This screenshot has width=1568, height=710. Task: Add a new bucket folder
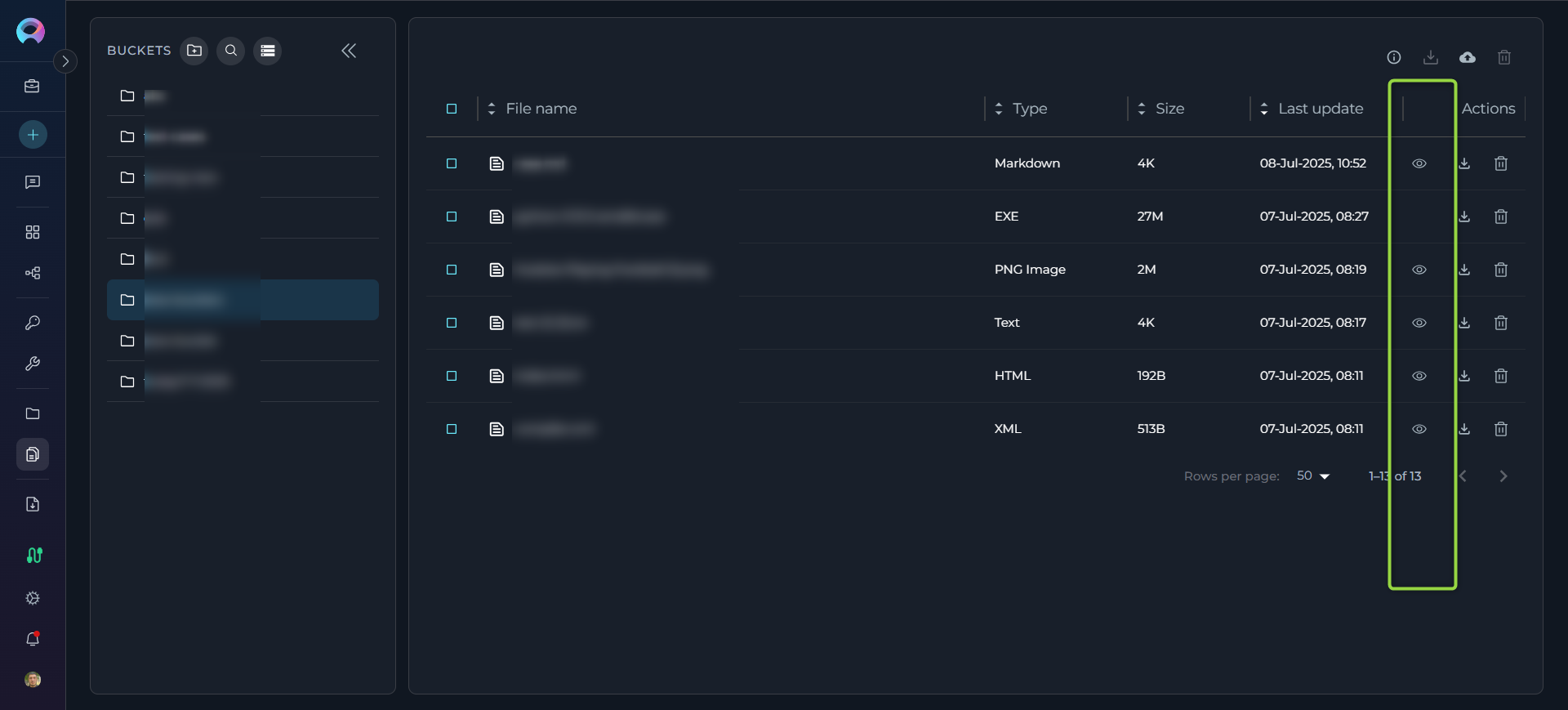[194, 51]
